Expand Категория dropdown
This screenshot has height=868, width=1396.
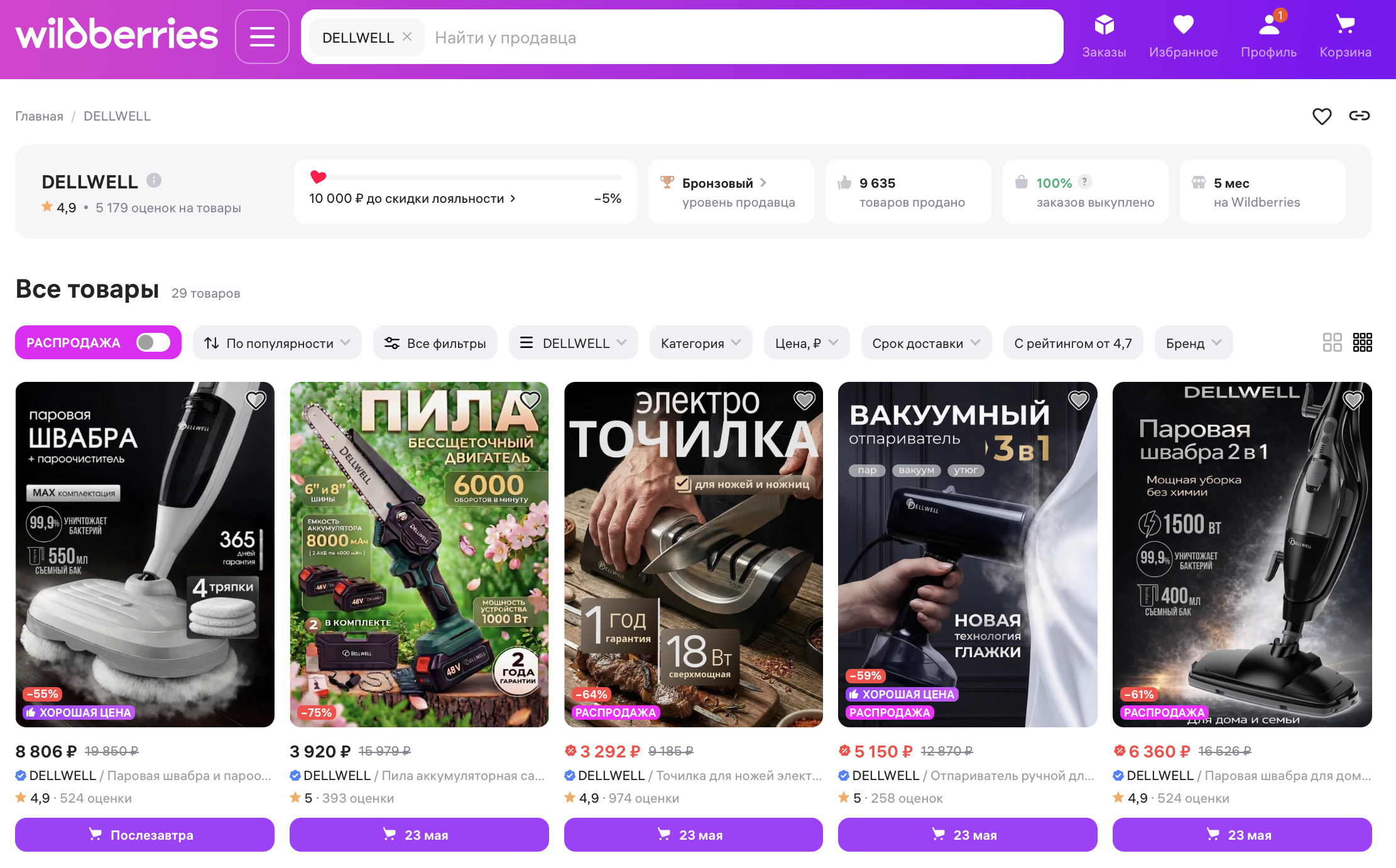tap(701, 343)
